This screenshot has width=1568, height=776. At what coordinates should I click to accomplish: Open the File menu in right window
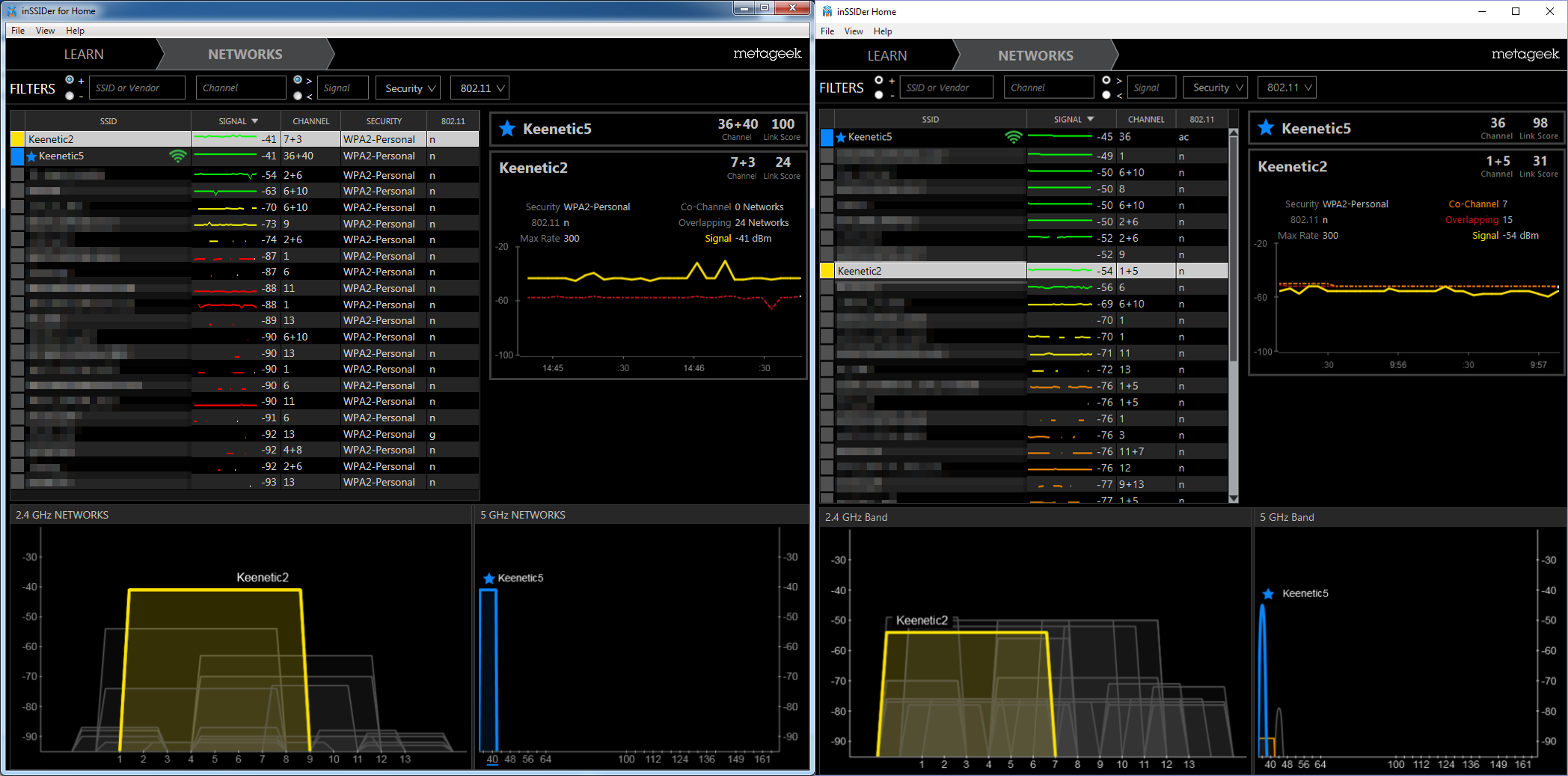(827, 31)
